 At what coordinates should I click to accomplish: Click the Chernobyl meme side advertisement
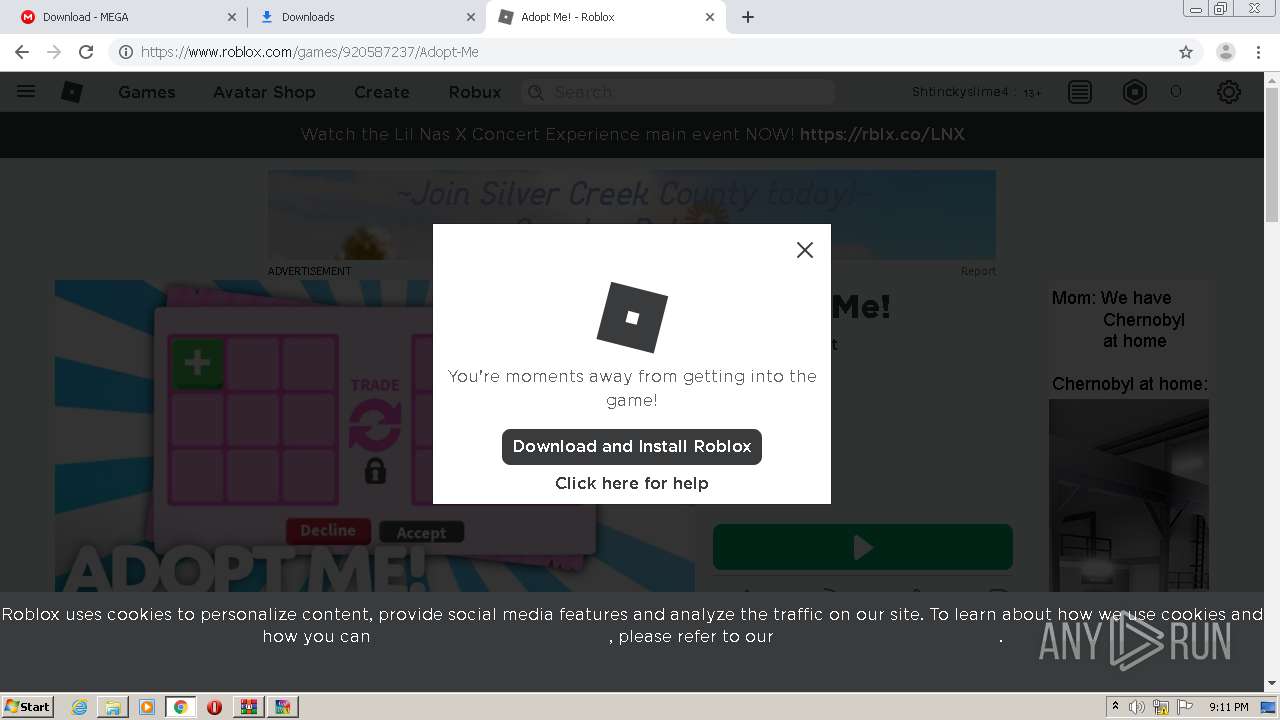pos(1129,435)
